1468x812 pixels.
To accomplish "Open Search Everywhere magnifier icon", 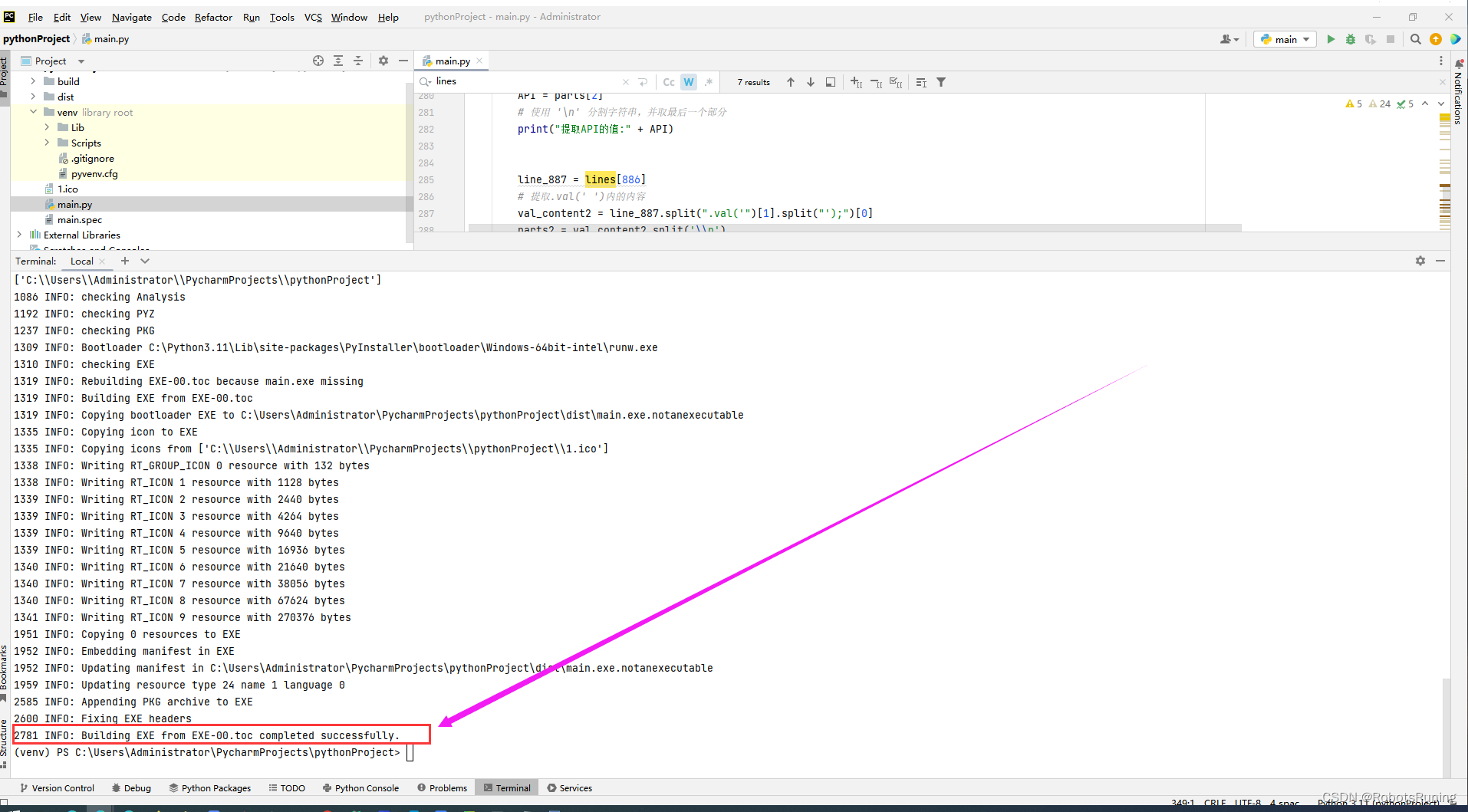I will coord(1416,39).
